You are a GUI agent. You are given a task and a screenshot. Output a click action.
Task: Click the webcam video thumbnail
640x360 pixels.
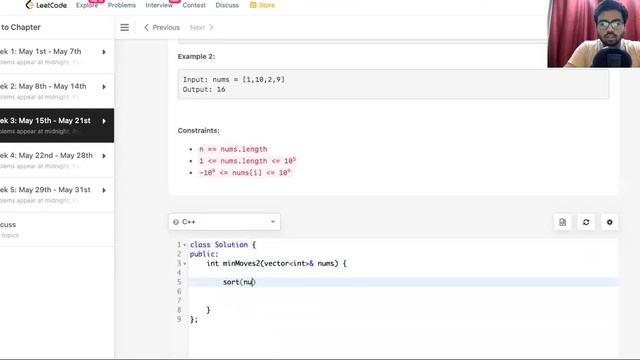point(593,33)
